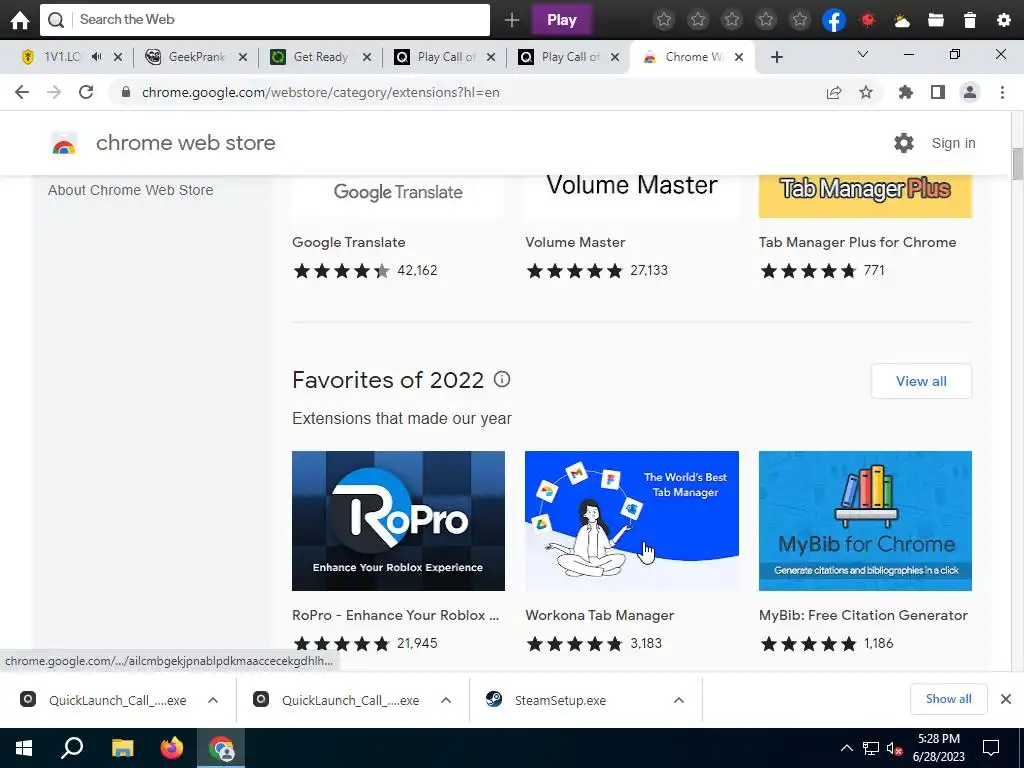Screen dimensions: 1024x768
Task: Open the RoPro extension thumbnail
Action: [398, 521]
